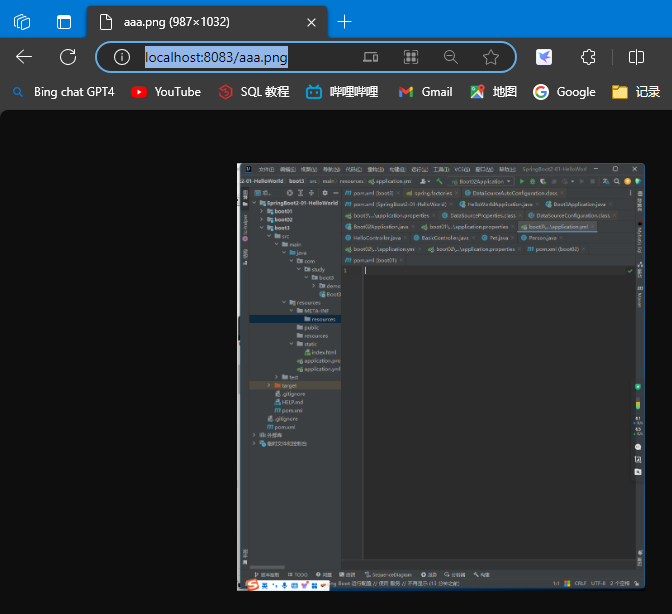Refresh the current page
Viewport: 672px width, 614px height.
[x=68, y=57]
